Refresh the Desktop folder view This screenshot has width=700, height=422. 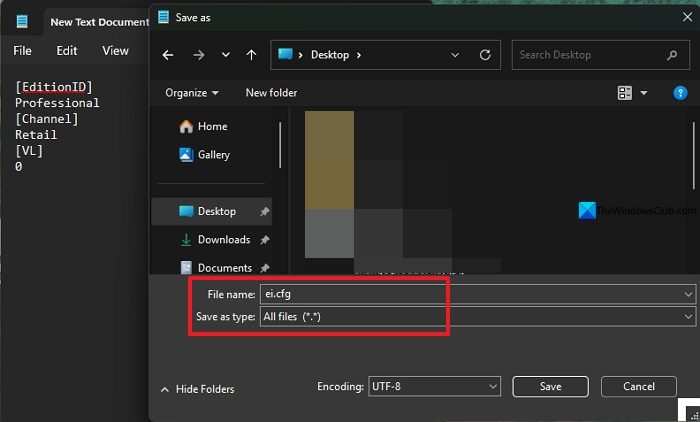click(x=485, y=55)
